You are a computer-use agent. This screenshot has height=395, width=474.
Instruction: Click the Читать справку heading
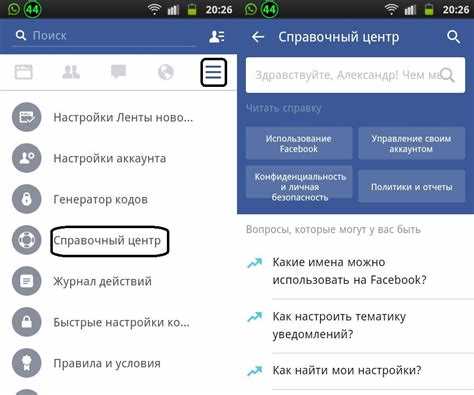pos(284,108)
